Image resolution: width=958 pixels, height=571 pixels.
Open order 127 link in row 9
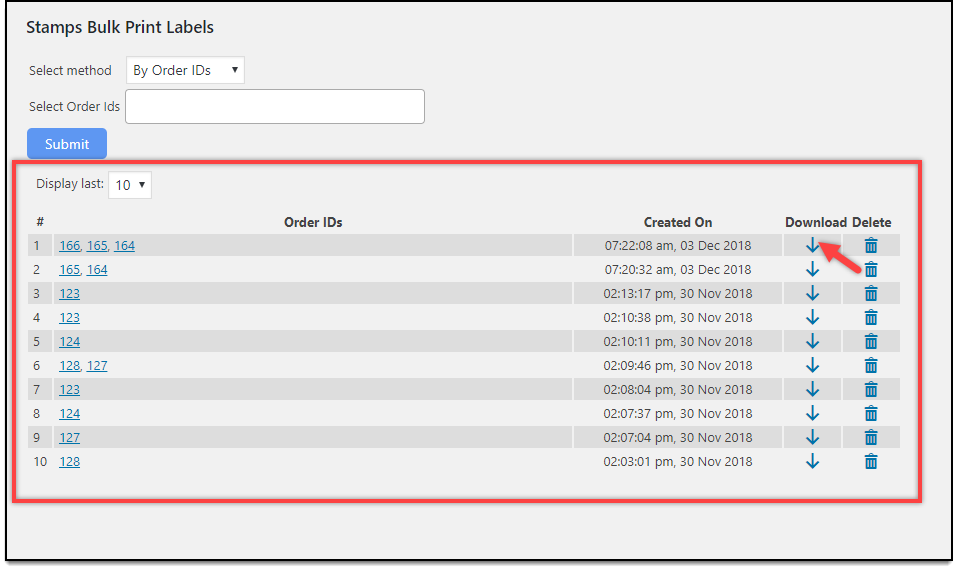pyautogui.click(x=70, y=438)
